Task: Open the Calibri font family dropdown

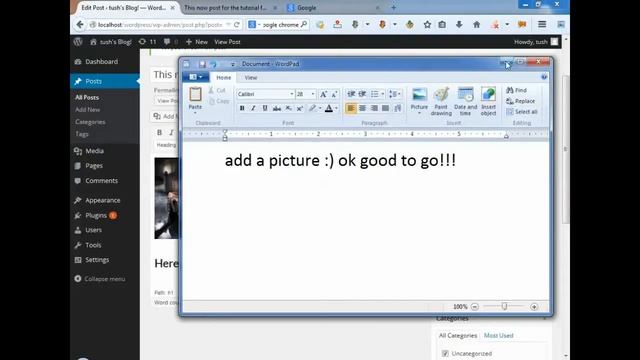Action: click(292, 94)
